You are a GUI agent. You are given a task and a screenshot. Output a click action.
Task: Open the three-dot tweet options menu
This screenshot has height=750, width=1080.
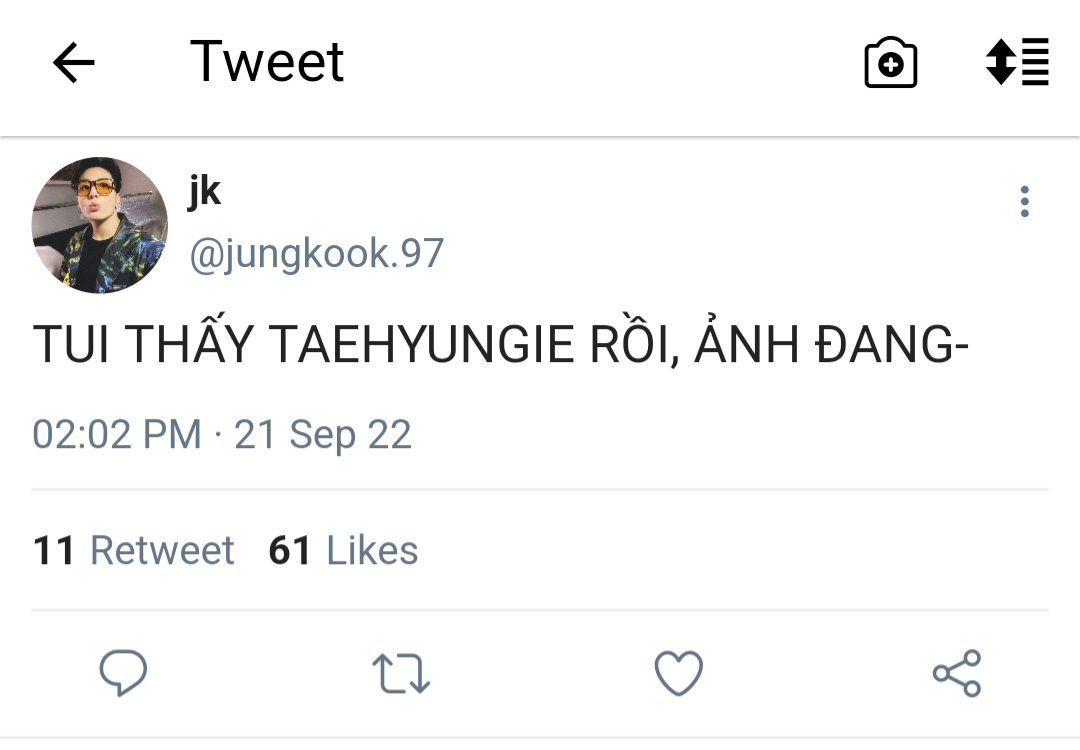pyautogui.click(x=1024, y=202)
